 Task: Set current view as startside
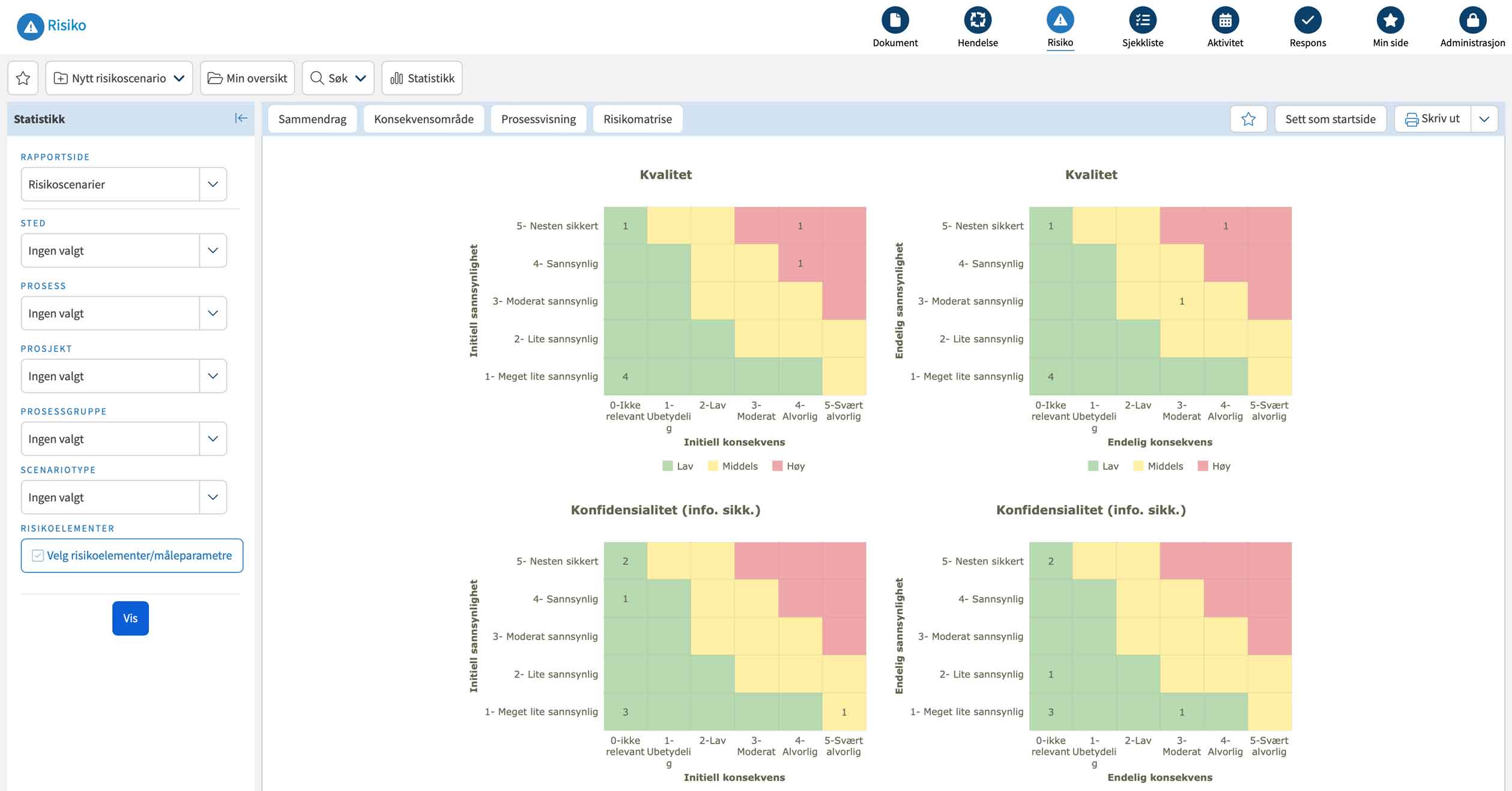[1331, 119]
